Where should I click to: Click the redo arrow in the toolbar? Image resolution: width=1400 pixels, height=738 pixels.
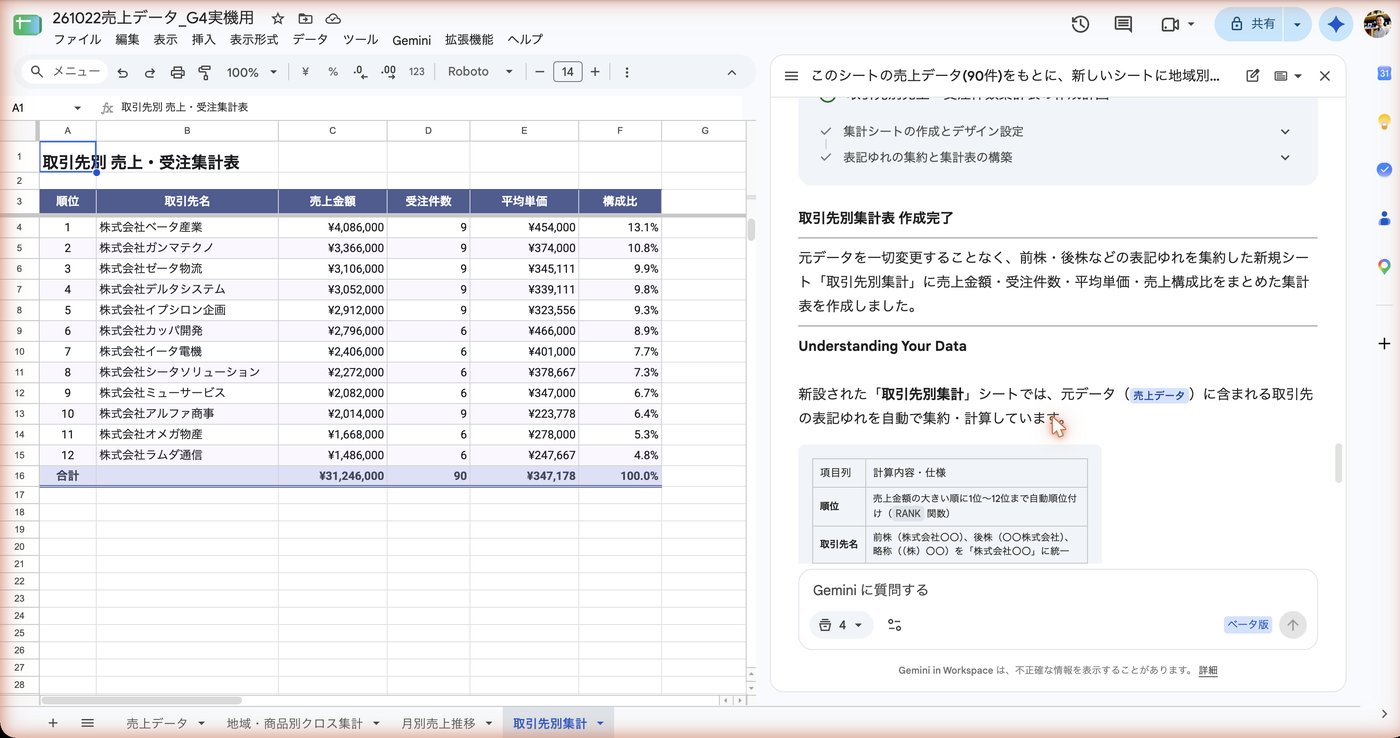150,72
